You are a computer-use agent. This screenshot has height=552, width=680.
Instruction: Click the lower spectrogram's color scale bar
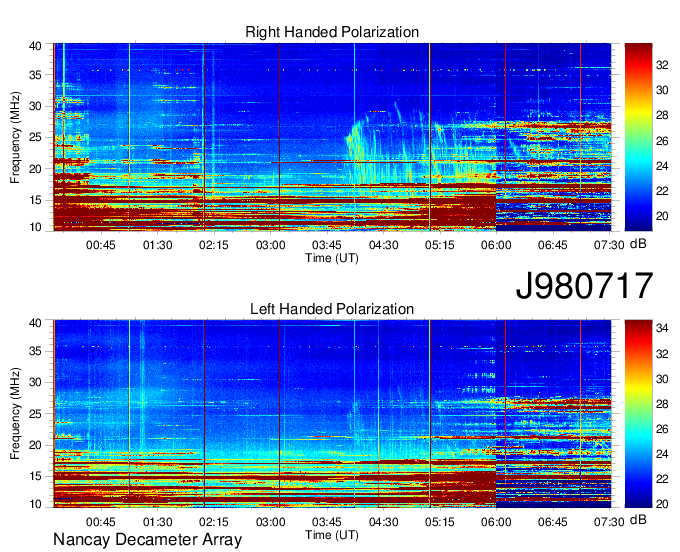[x=638, y=414]
